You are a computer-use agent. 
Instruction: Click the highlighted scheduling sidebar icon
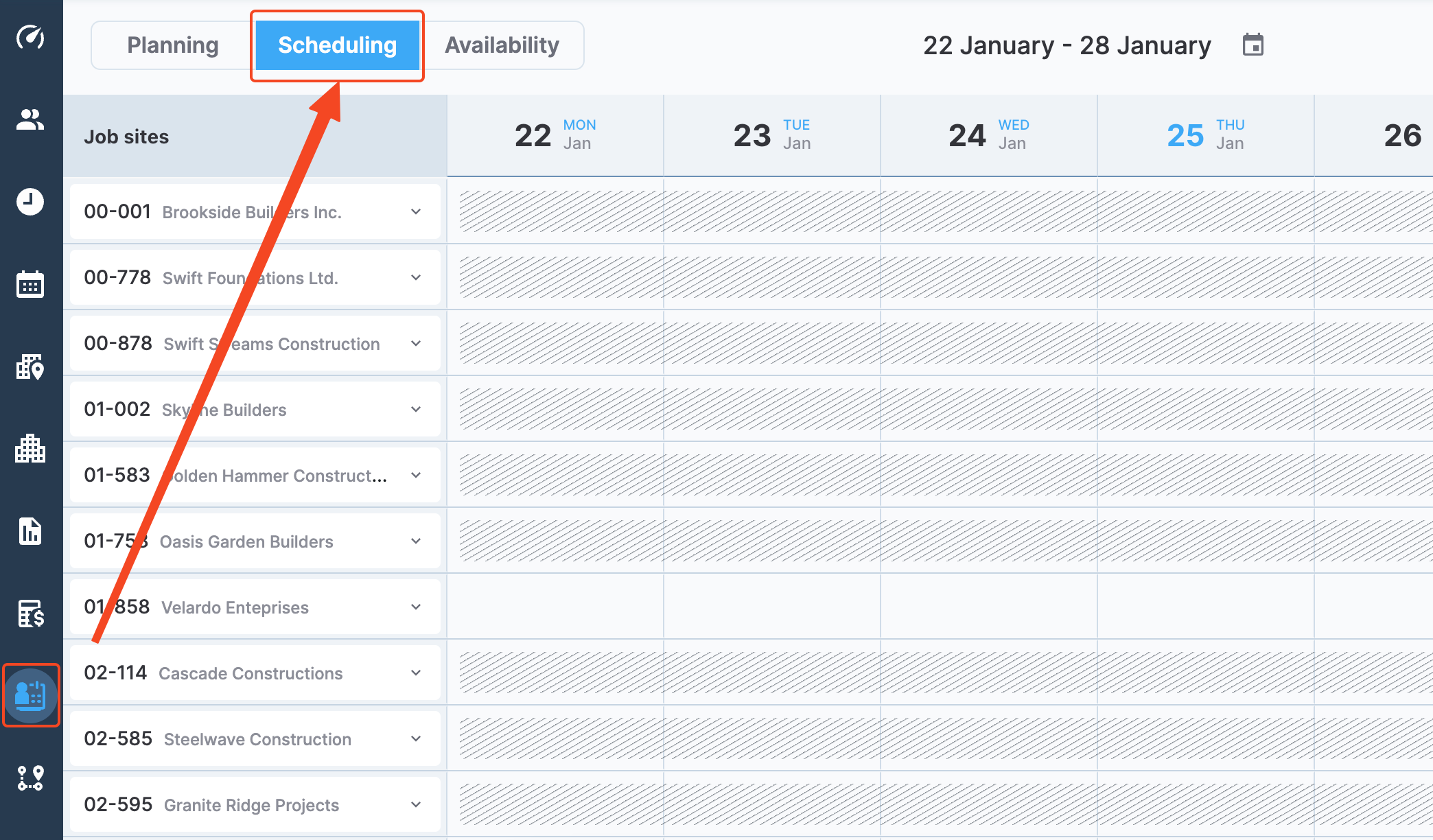(30, 695)
